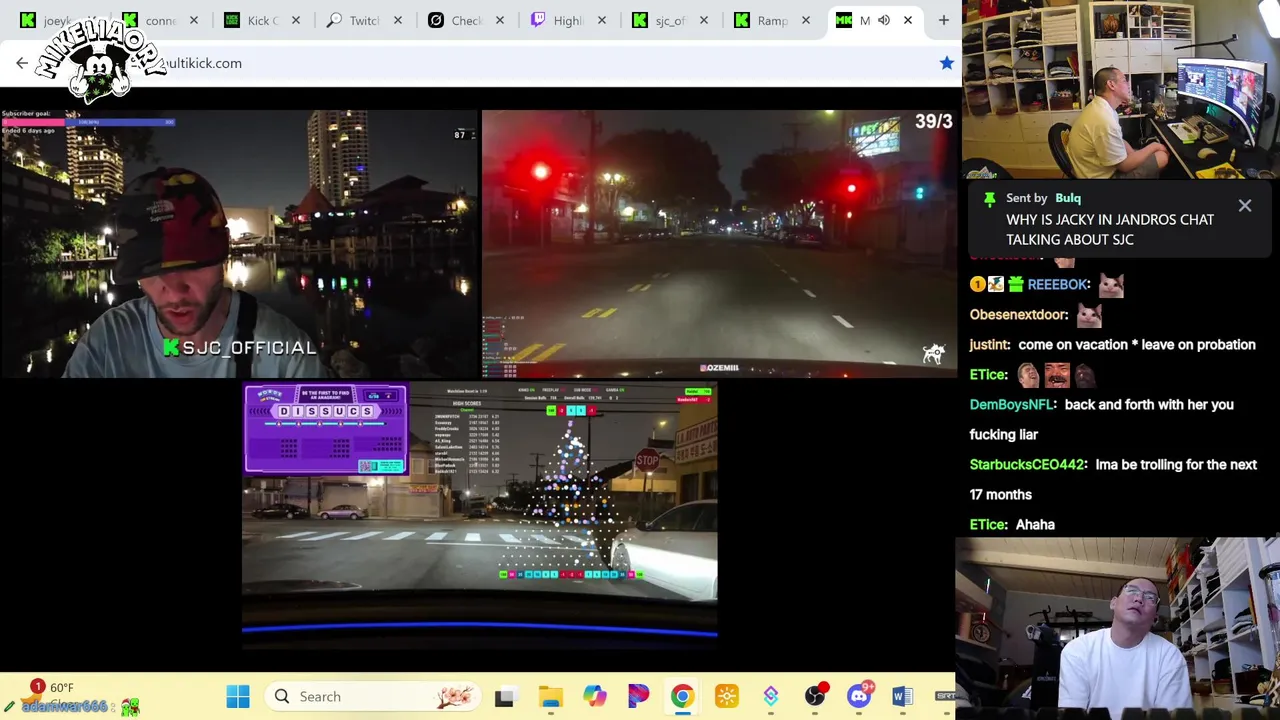The height and width of the screenshot is (720, 1280).
Task: Switch to the Twitch search tab
Action: [x=365, y=20]
